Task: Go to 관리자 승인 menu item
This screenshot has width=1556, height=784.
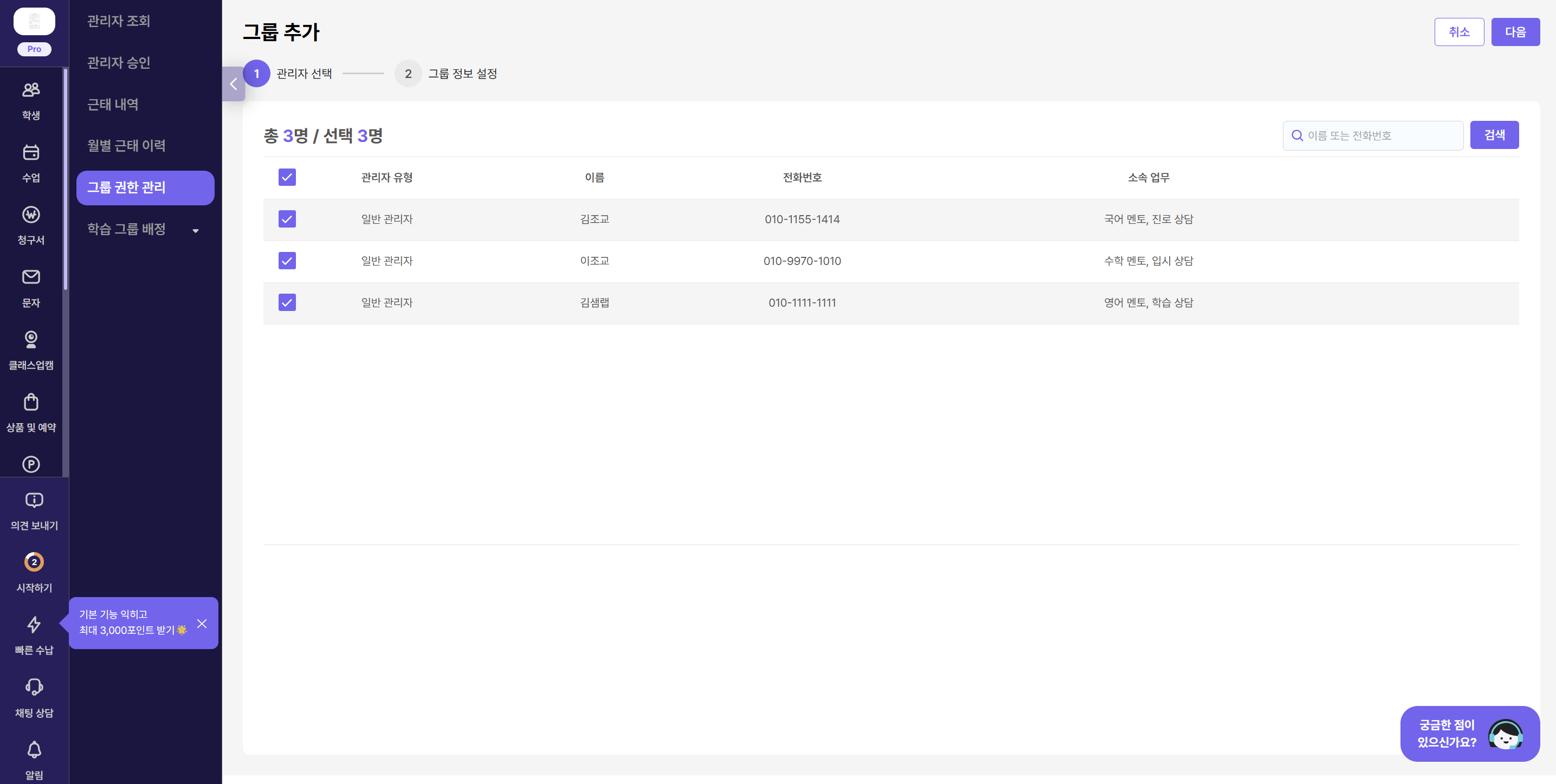Action: pyautogui.click(x=118, y=62)
